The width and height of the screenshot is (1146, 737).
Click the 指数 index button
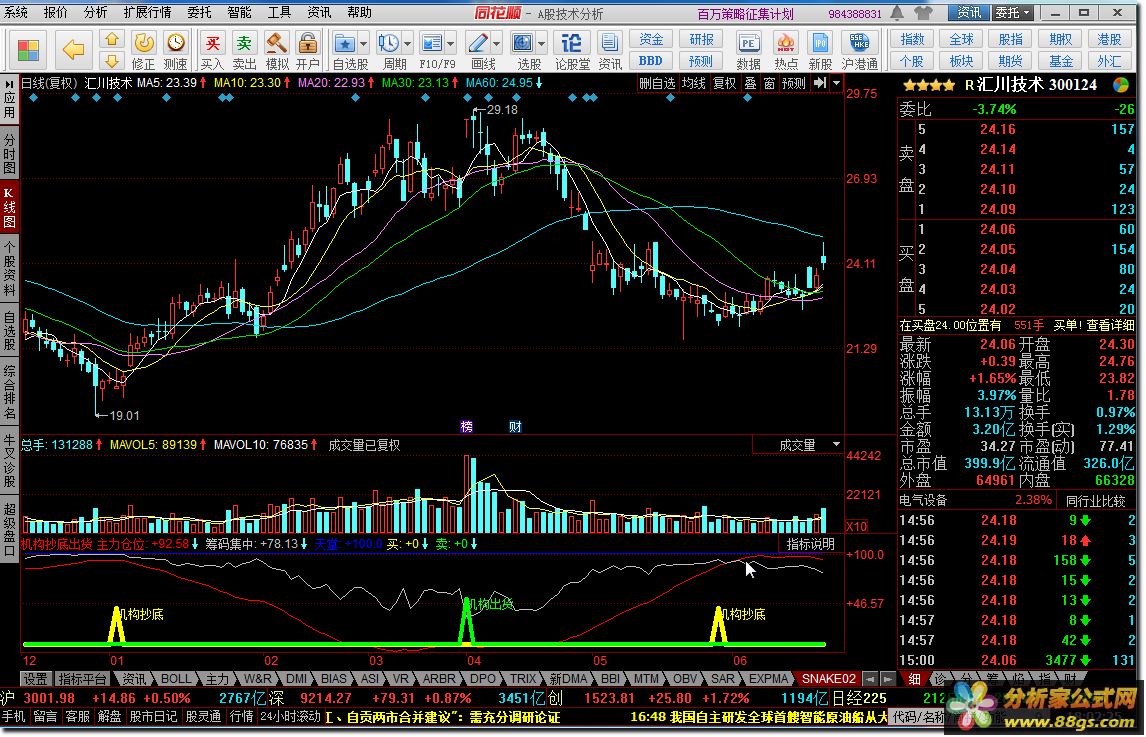click(912, 39)
